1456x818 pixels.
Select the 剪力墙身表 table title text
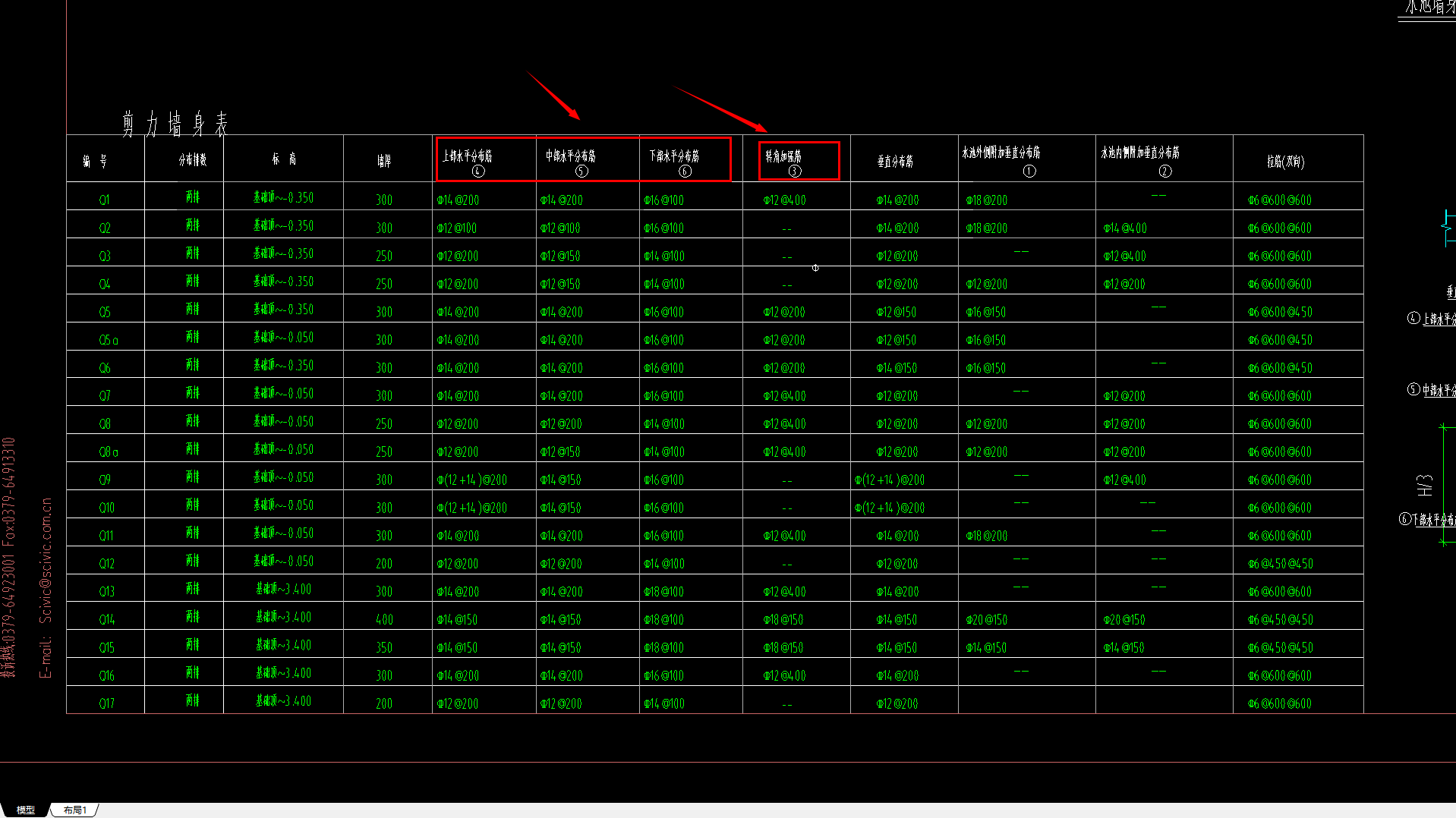[175, 124]
